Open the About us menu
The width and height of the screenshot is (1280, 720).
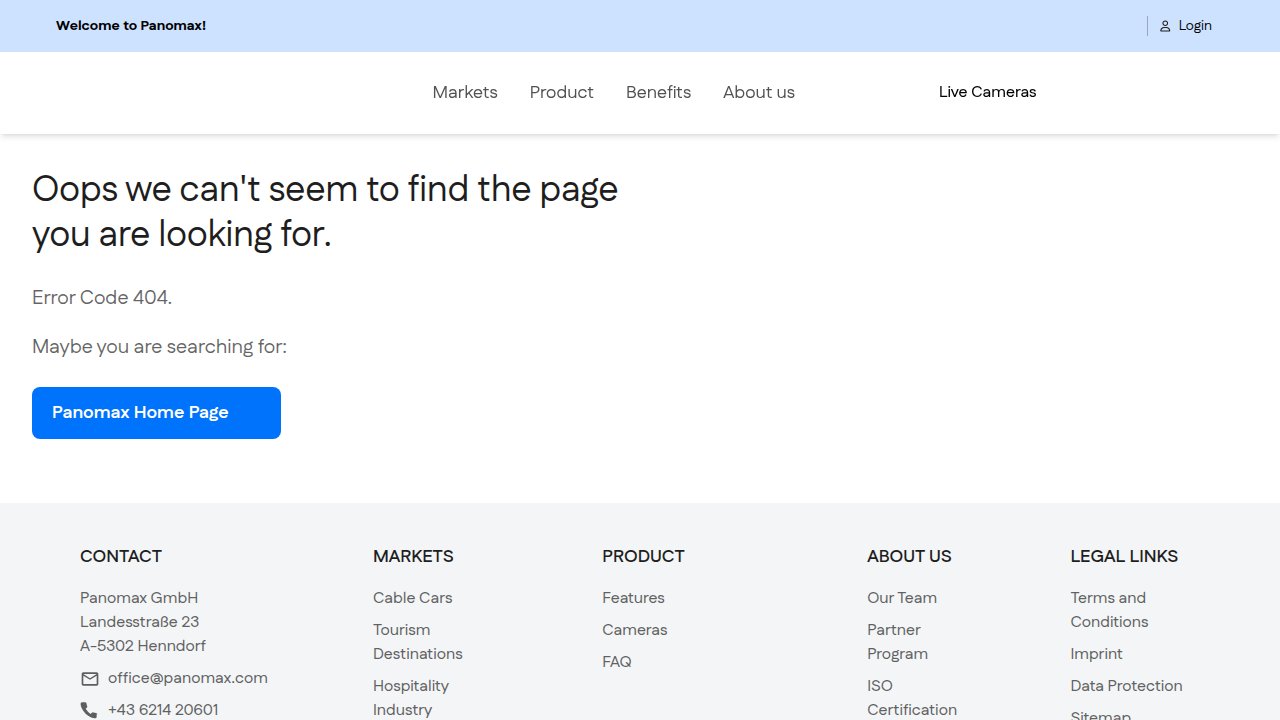coord(759,92)
